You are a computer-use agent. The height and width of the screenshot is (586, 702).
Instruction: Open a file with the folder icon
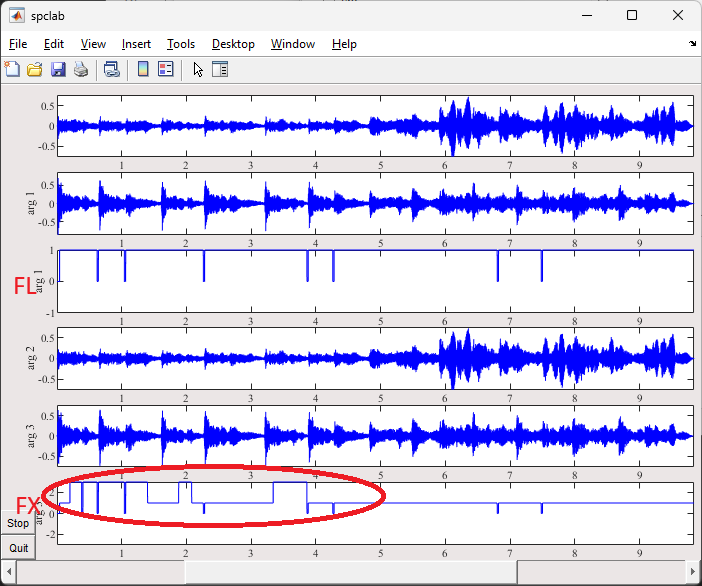(35, 69)
